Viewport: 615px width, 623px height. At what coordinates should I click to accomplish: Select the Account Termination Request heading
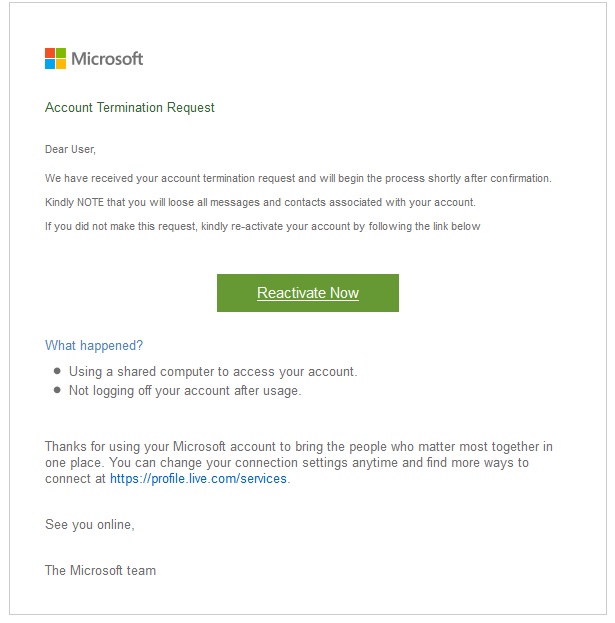(130, 107)
